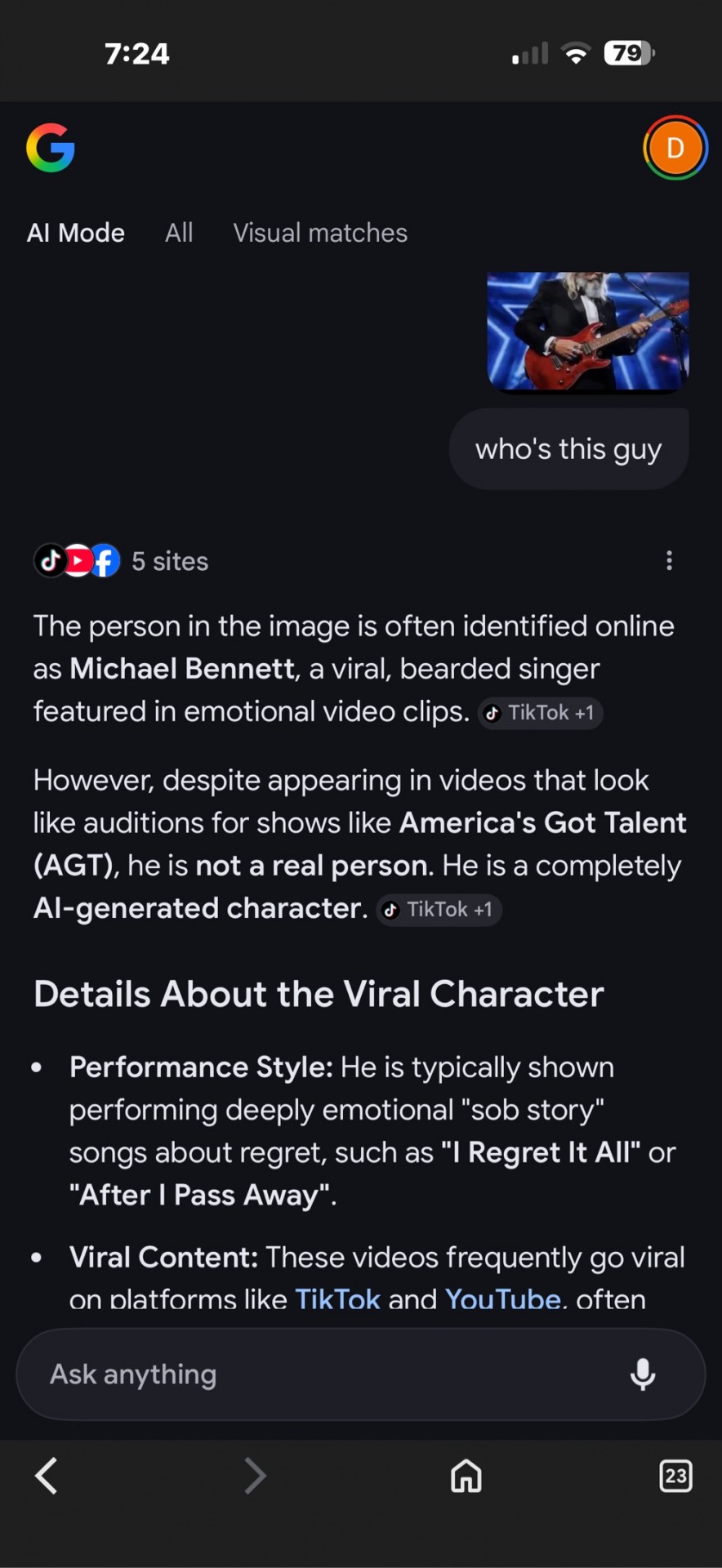This screenshot has height=1568, width=722.
Task: Switch to the AI Mode tab
Action: point(76,233)
